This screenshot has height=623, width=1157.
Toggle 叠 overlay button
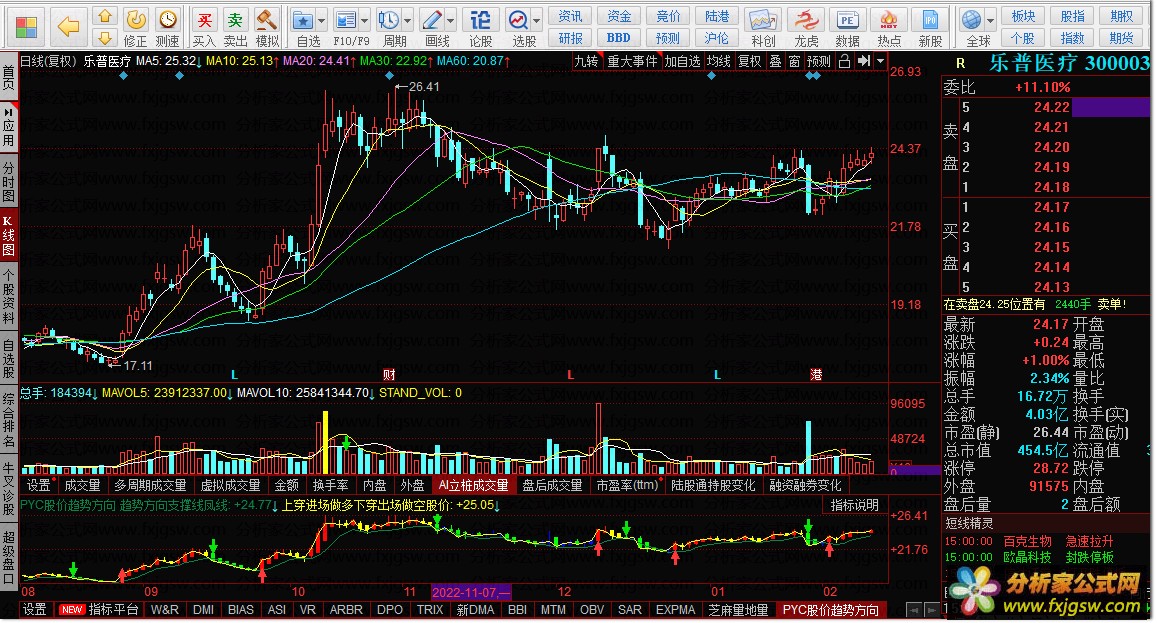pos(776,61)
